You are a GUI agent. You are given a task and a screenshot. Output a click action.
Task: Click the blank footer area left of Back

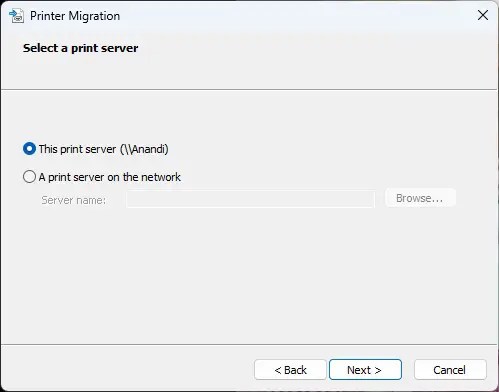pos(127,369)
